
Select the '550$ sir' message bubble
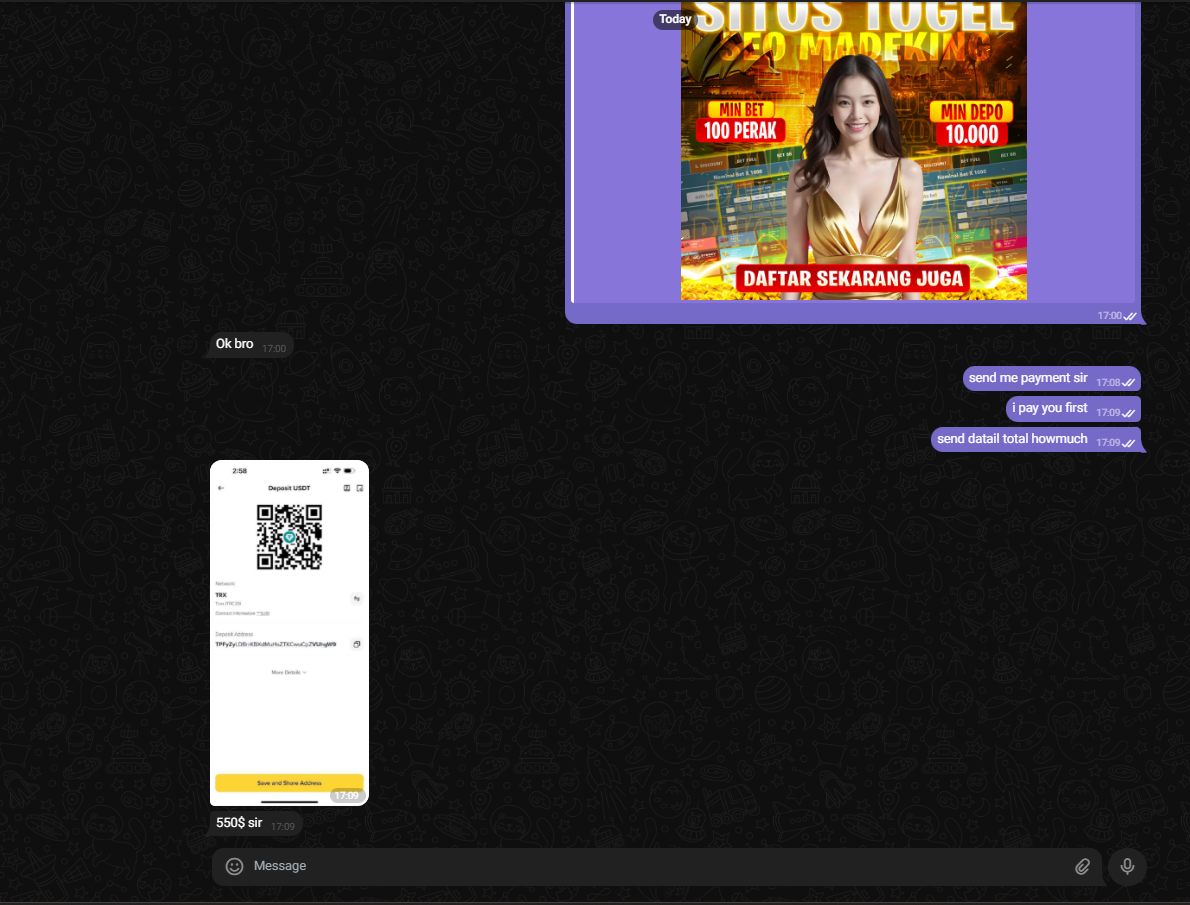click(240, 824)
